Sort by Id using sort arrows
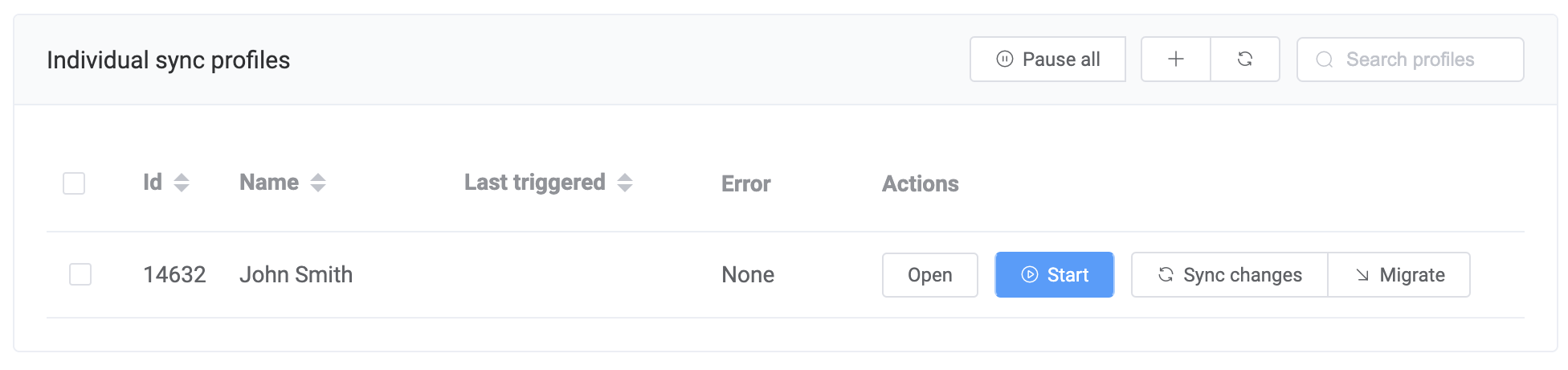Viewport: 1568px width, 370px height. point(182,183)
